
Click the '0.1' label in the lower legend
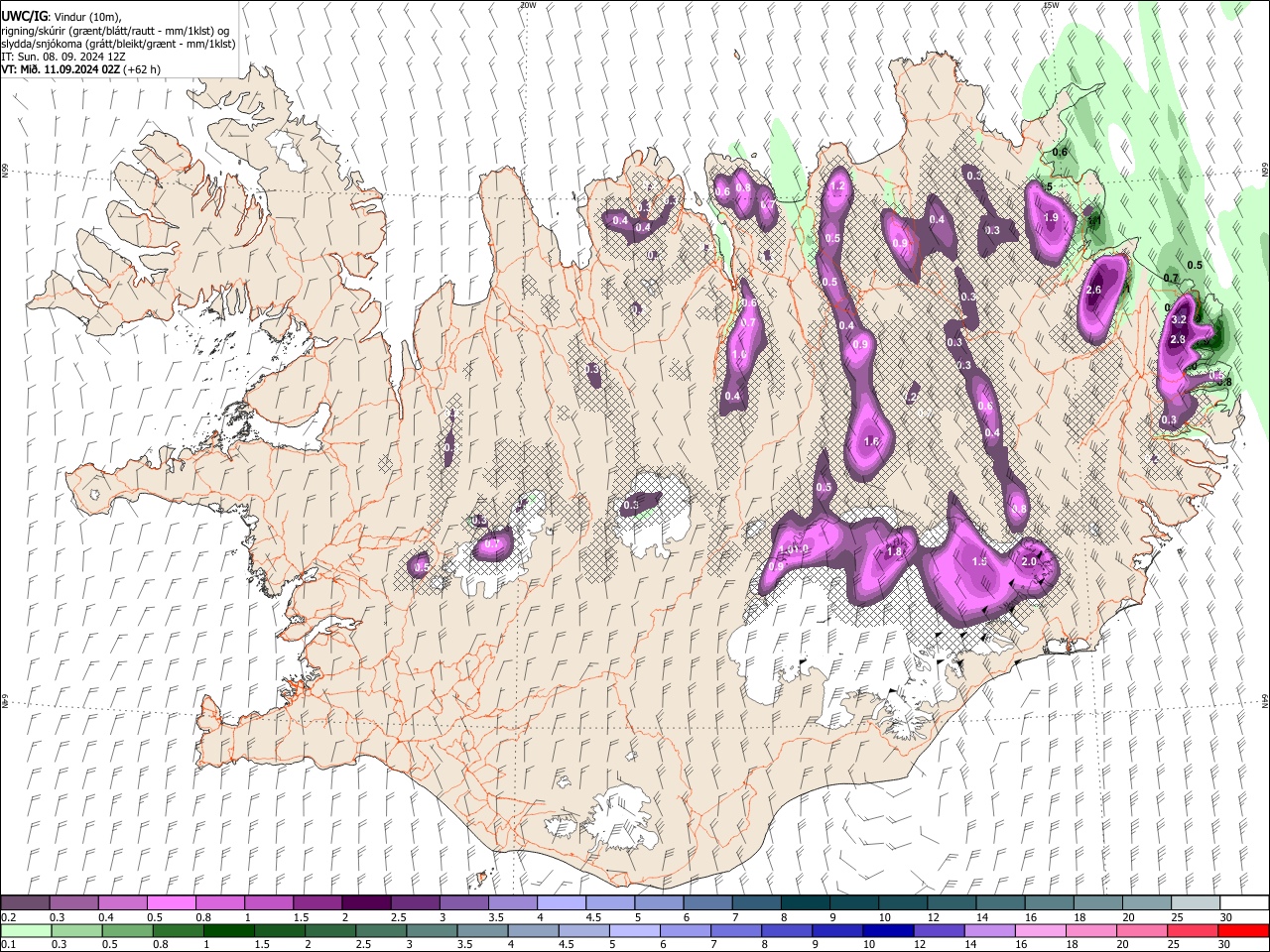point(9,945)
